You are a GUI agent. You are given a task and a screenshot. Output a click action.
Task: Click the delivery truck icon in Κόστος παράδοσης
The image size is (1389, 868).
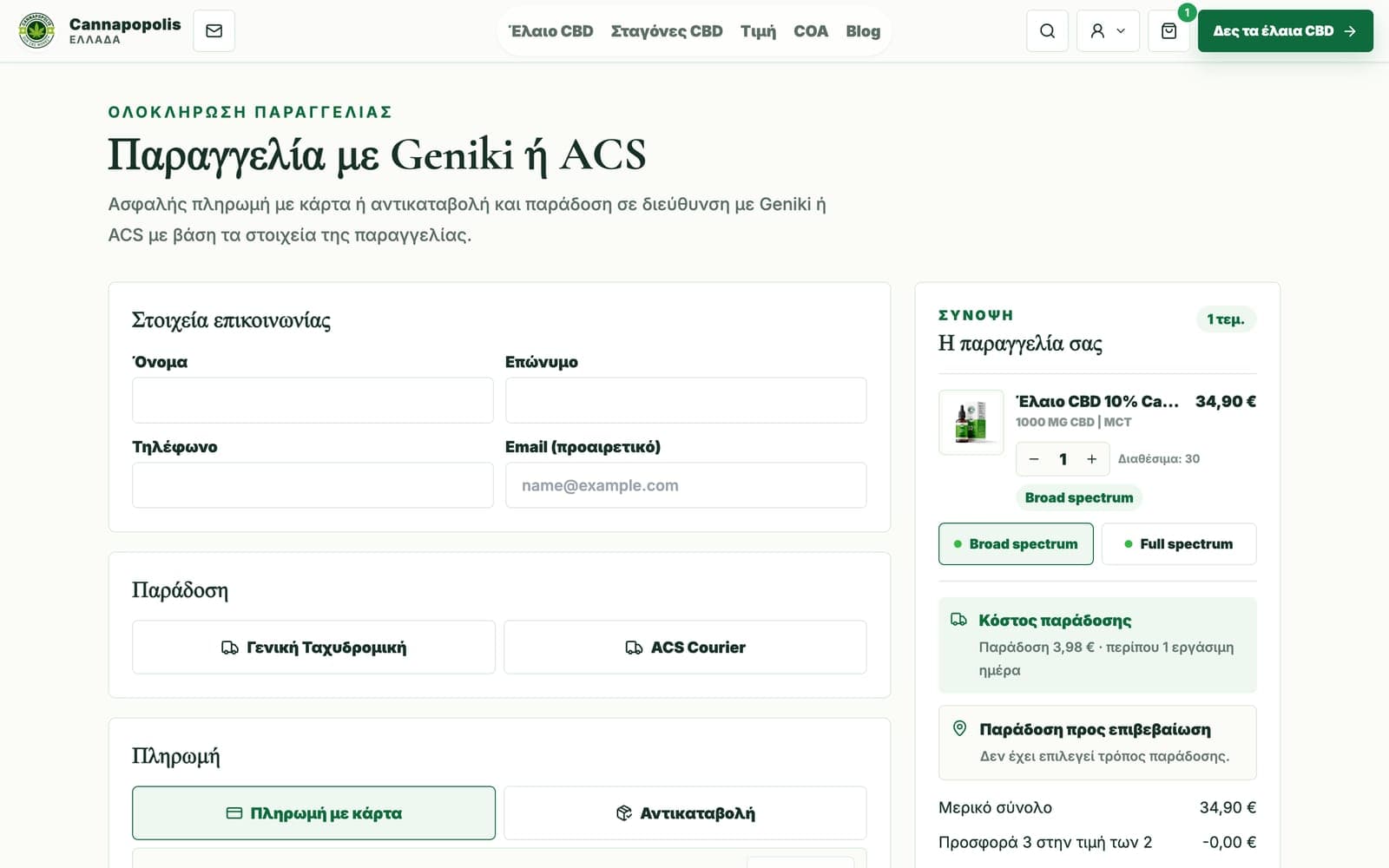pyautogui.click(x=958, y=620)
